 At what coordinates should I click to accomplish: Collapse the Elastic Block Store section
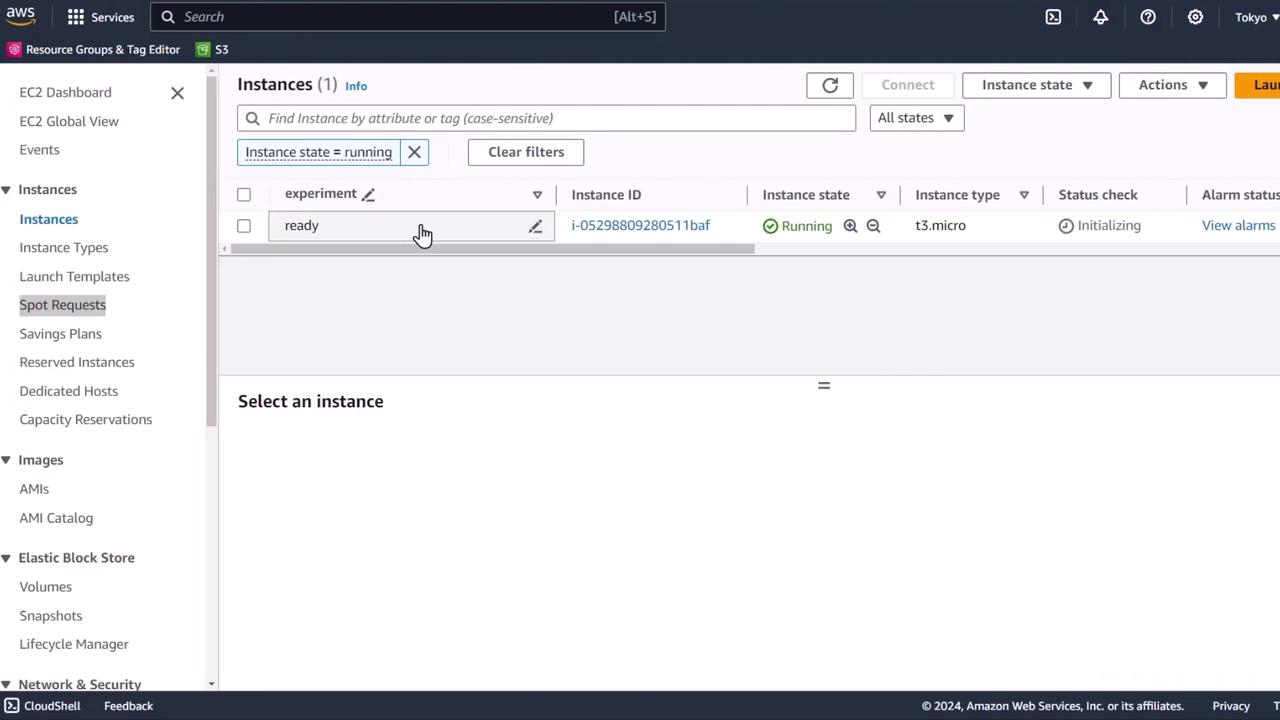click(6, 558)
